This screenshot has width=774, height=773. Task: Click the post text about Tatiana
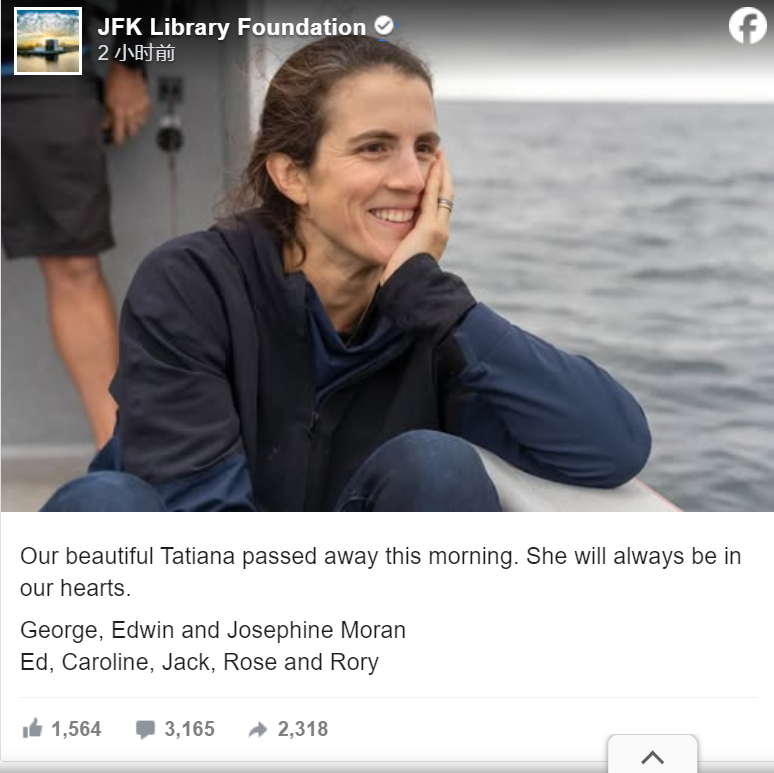381,572
